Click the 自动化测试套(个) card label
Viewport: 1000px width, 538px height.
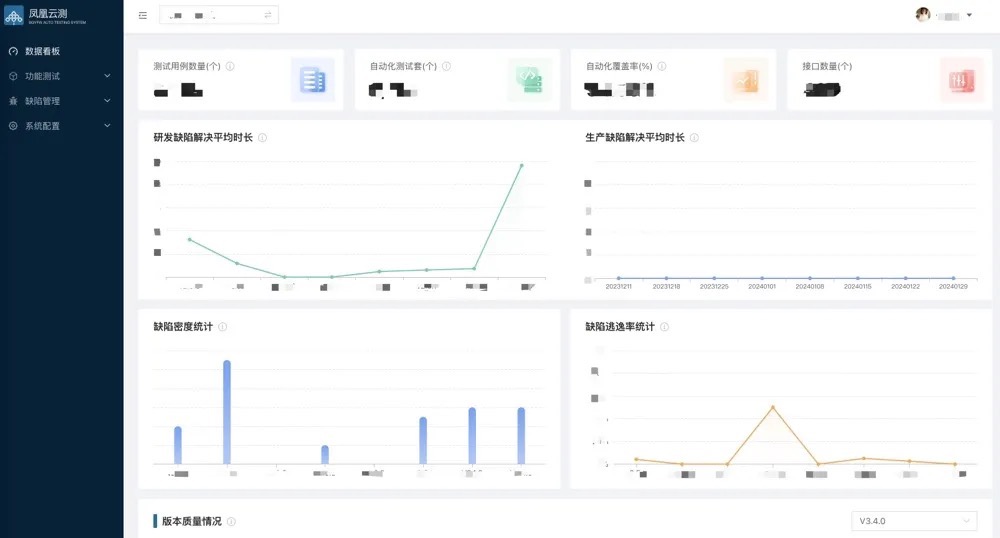pyautogui.click(x=403, y=66)
